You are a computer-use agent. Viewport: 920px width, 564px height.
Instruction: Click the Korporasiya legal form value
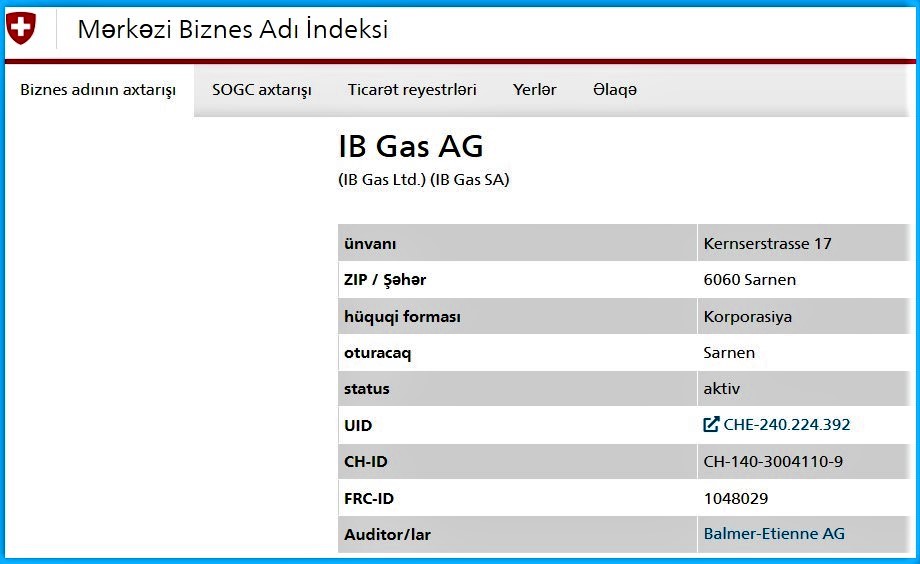(x=748, y=317)
